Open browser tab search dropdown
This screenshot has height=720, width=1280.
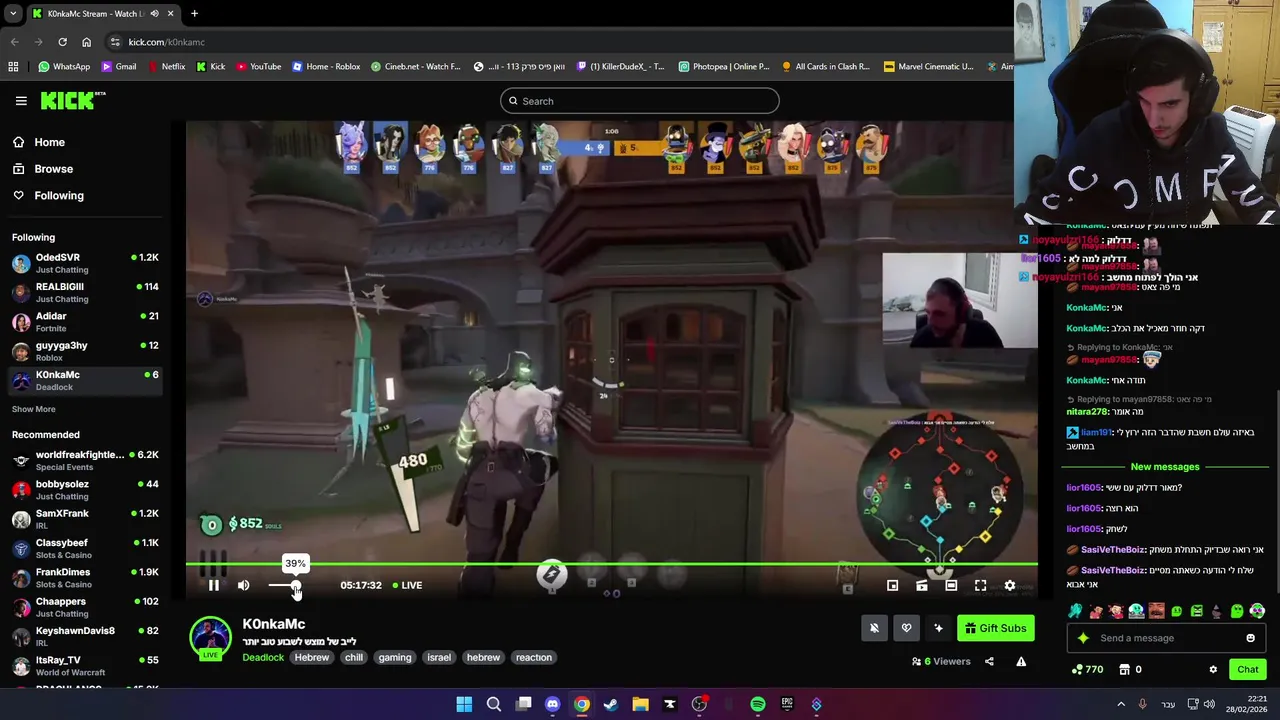[x=13, y=14]
